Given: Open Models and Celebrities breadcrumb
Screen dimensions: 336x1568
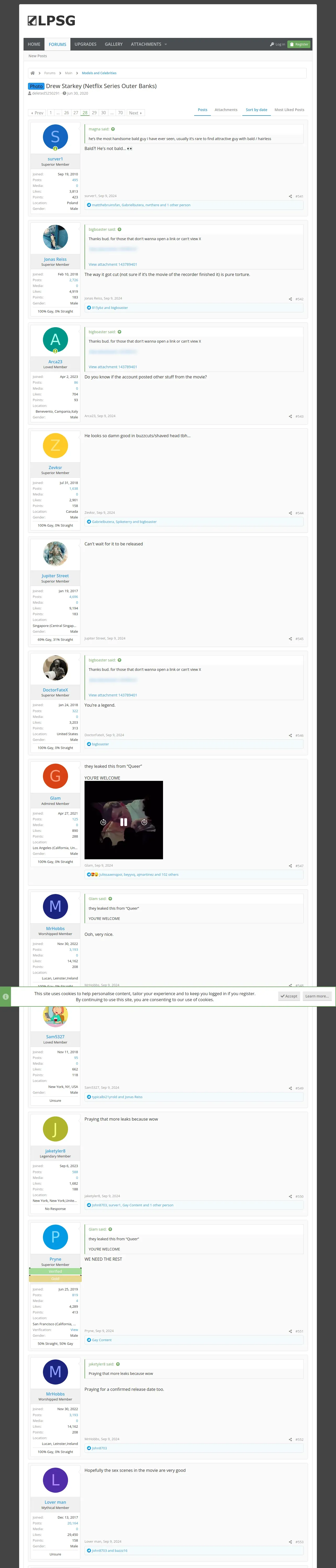Looking at the screenshot, I should [99, 73].
